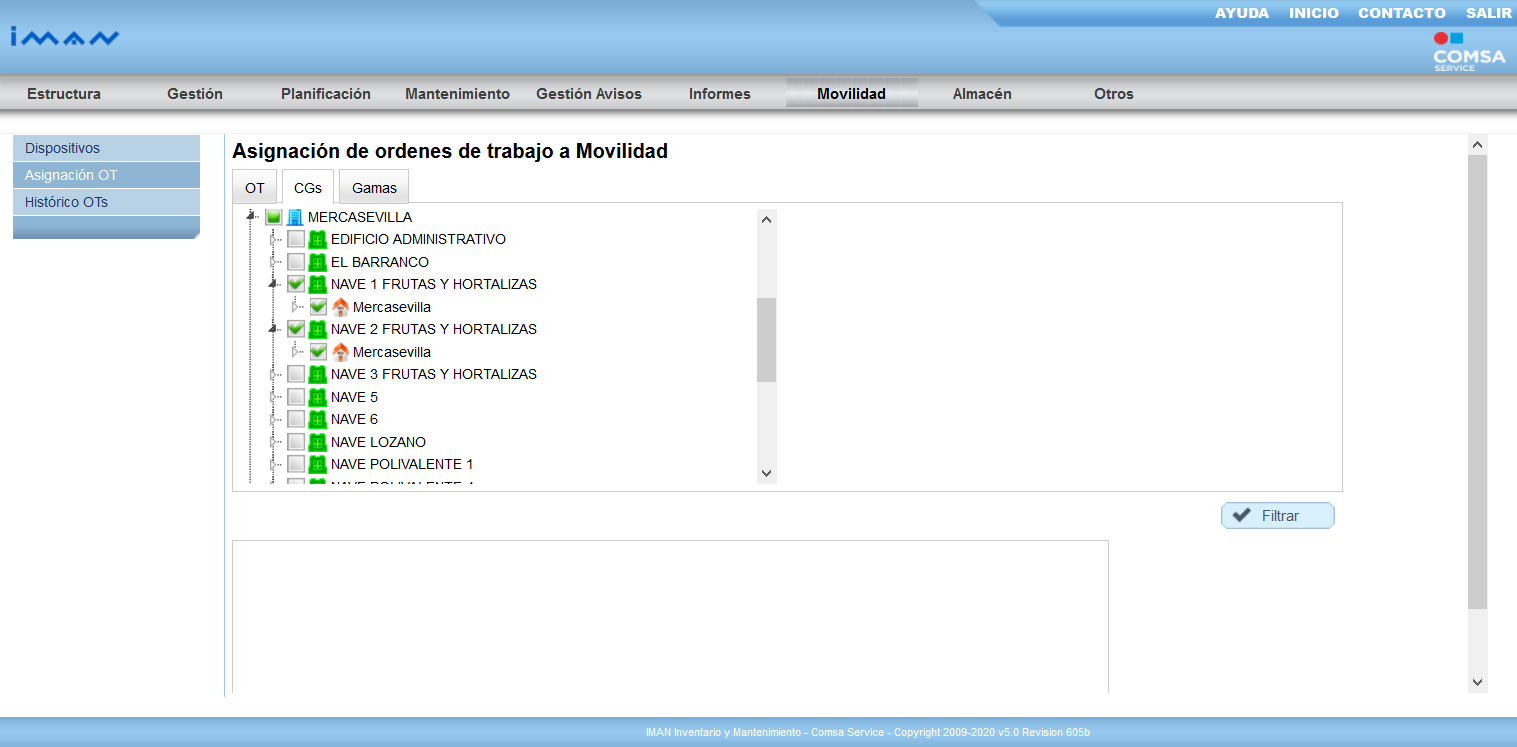Click the house icon under NAVE 2
Viewport: 1517px width, 747px height.
(340, 352)
